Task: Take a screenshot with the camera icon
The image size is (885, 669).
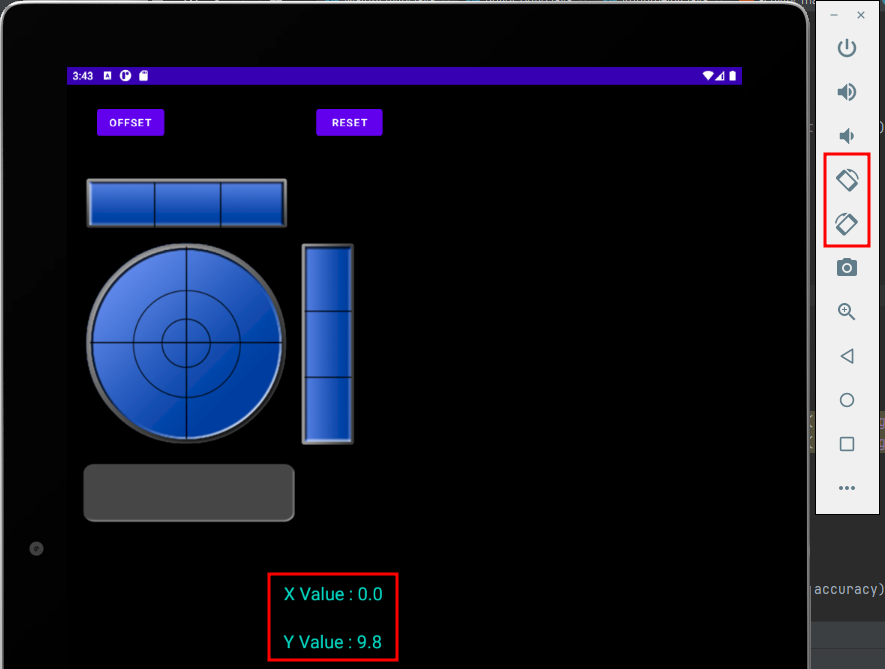Action: (x=847, y=268)
